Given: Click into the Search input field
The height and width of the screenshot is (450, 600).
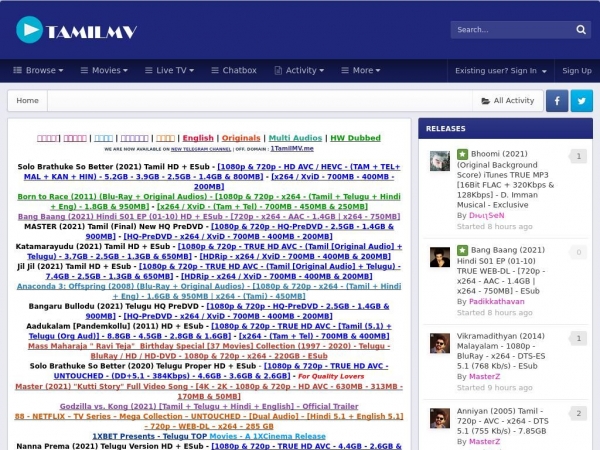Looking at the screenshot, I should click(x=513, y=30).
